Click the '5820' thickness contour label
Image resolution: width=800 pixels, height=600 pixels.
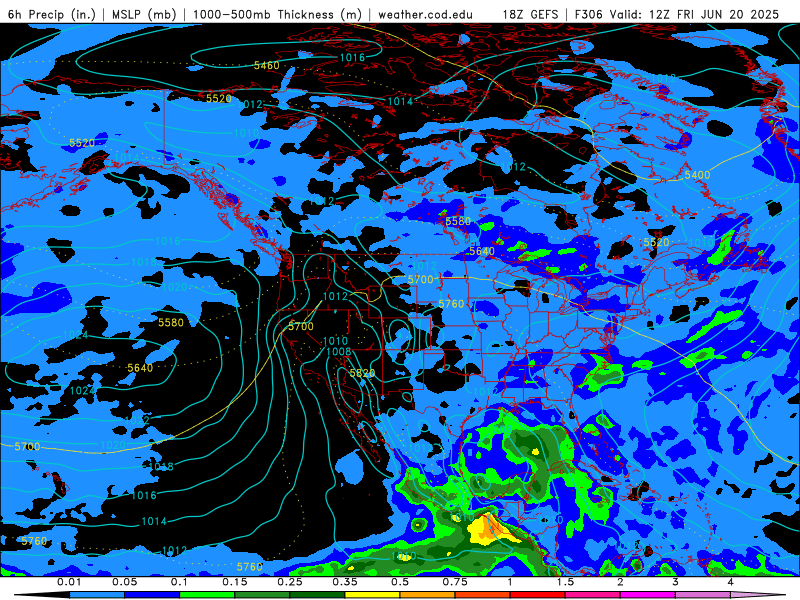[x=362, y=373]
